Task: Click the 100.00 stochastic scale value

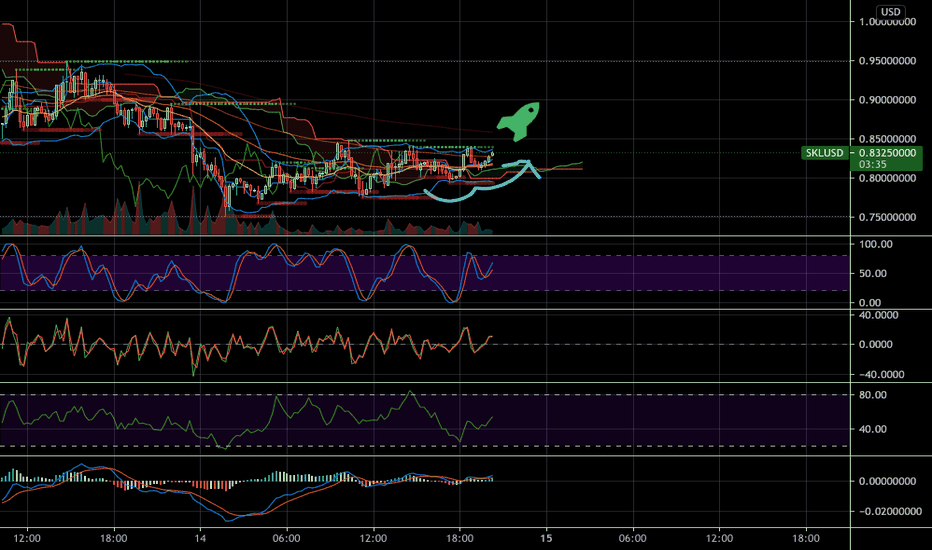Action: [x=876, y=244]
